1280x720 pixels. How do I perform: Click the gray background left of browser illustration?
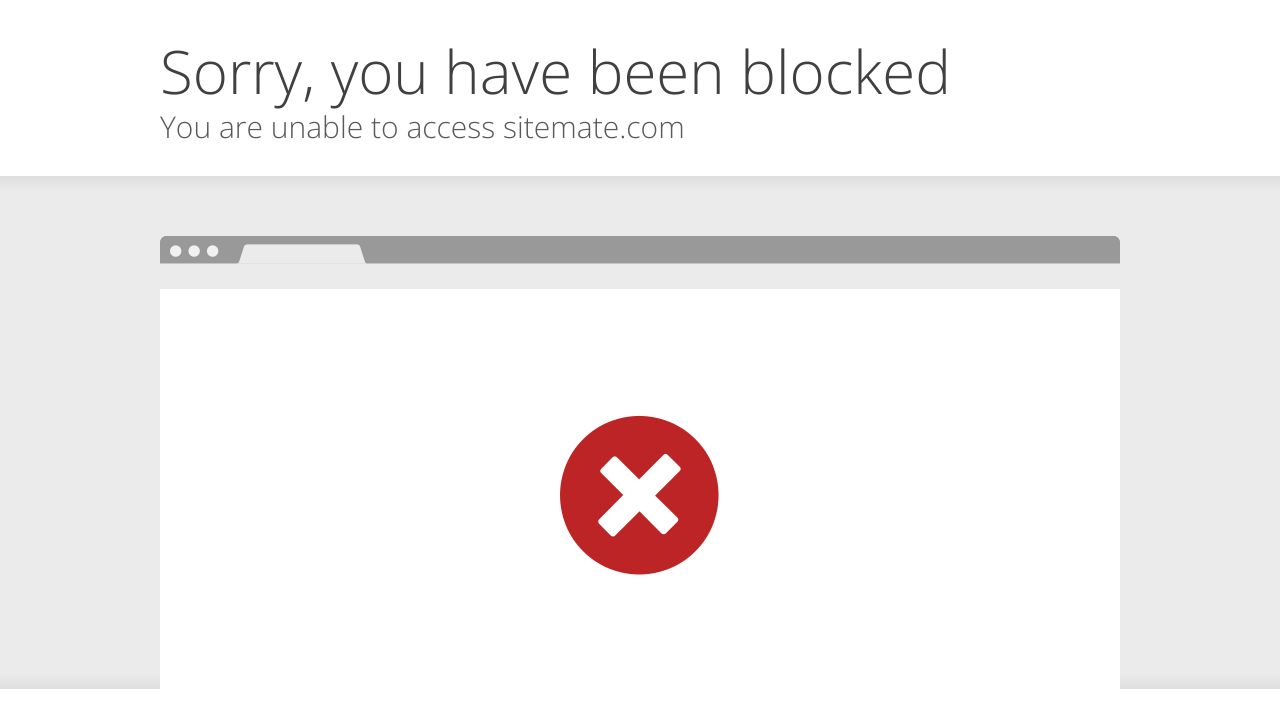point(80,450)
